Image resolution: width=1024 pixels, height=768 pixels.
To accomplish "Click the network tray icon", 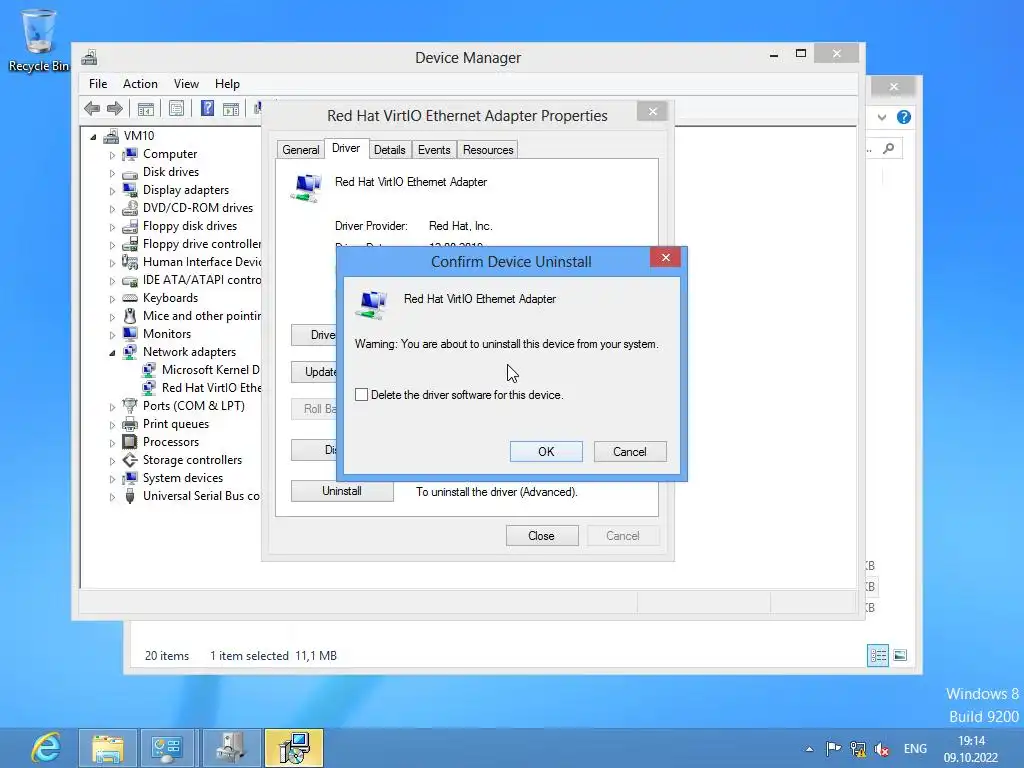I will (x=858, y=749).
